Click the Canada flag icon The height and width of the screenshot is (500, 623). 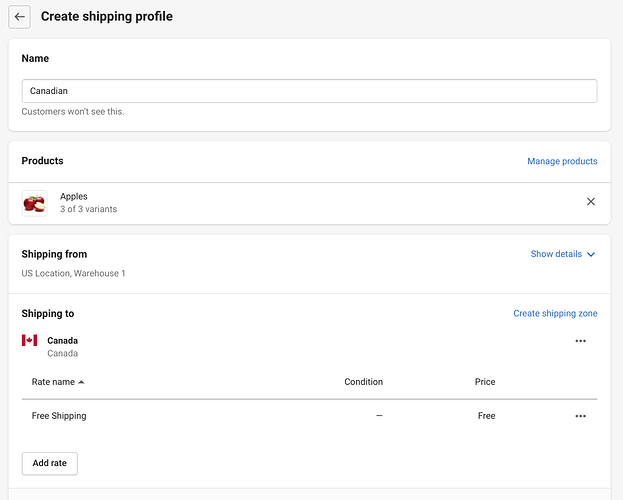(x=30, y=341)
